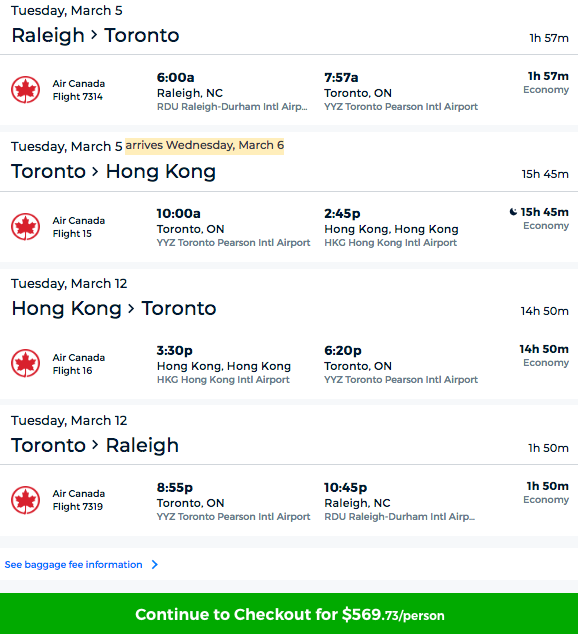Screen dimensions: 578x634
Task: Click arrow between Raleigh and Toronto heading
Action: [94, 35]
